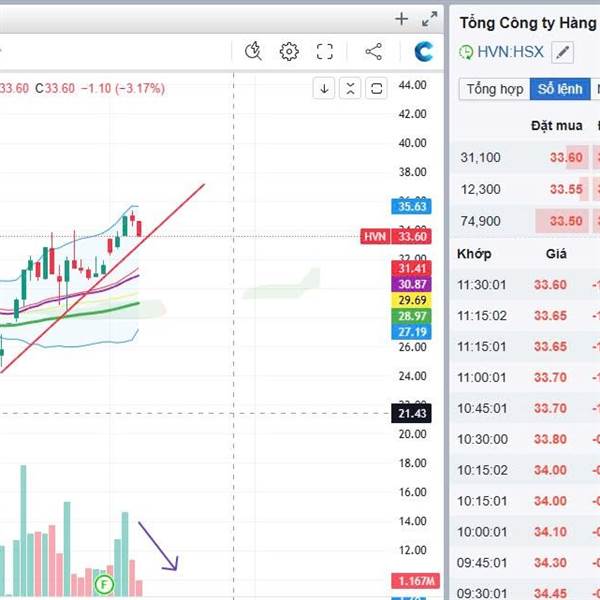The image size is (600, 600).
Task: Select the purple 30.87 indicator label
Action: pyautogui.click(x=411, y=284)
